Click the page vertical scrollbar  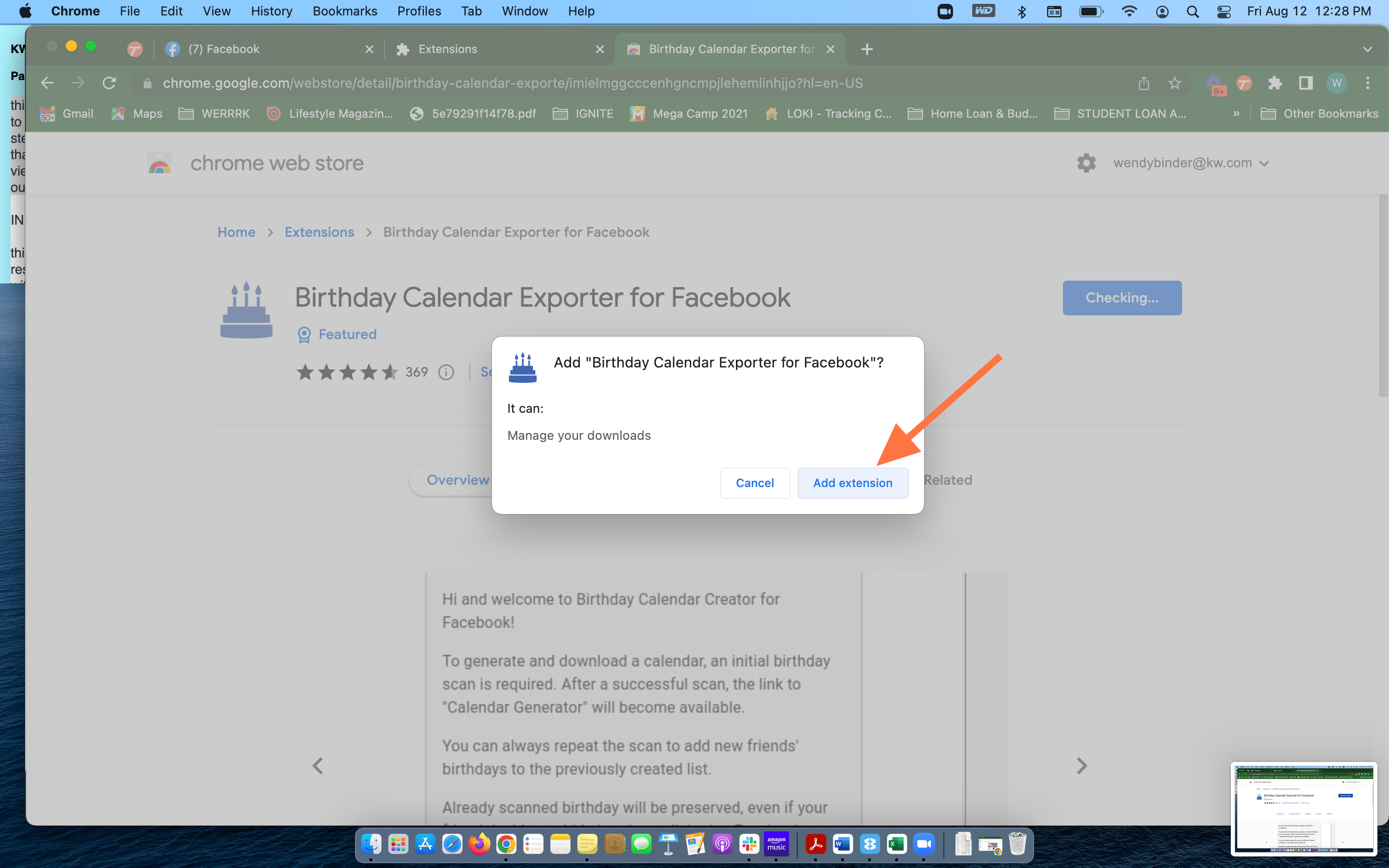click(x=1383, y=296)
